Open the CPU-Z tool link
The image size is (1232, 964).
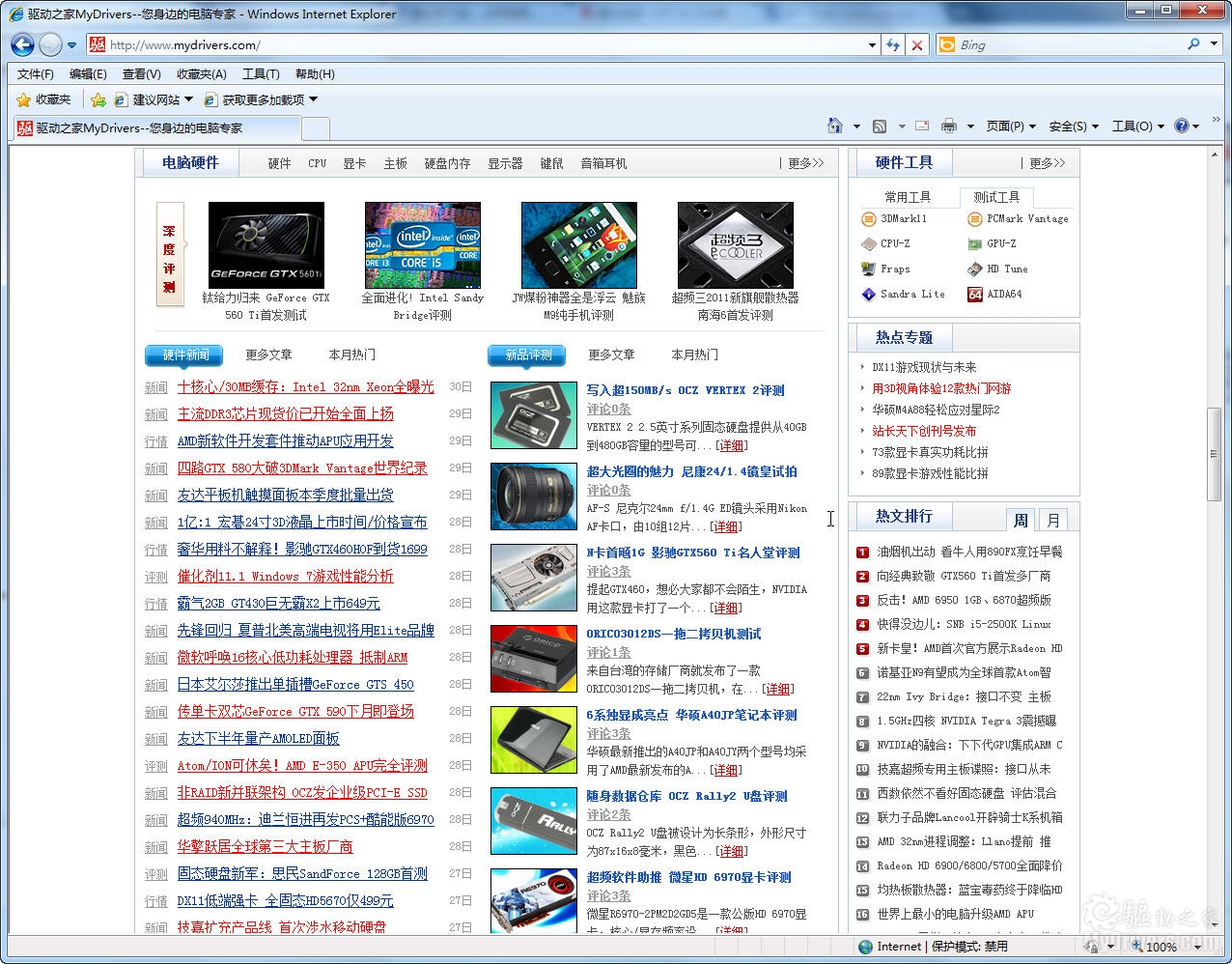coord(895,243)
